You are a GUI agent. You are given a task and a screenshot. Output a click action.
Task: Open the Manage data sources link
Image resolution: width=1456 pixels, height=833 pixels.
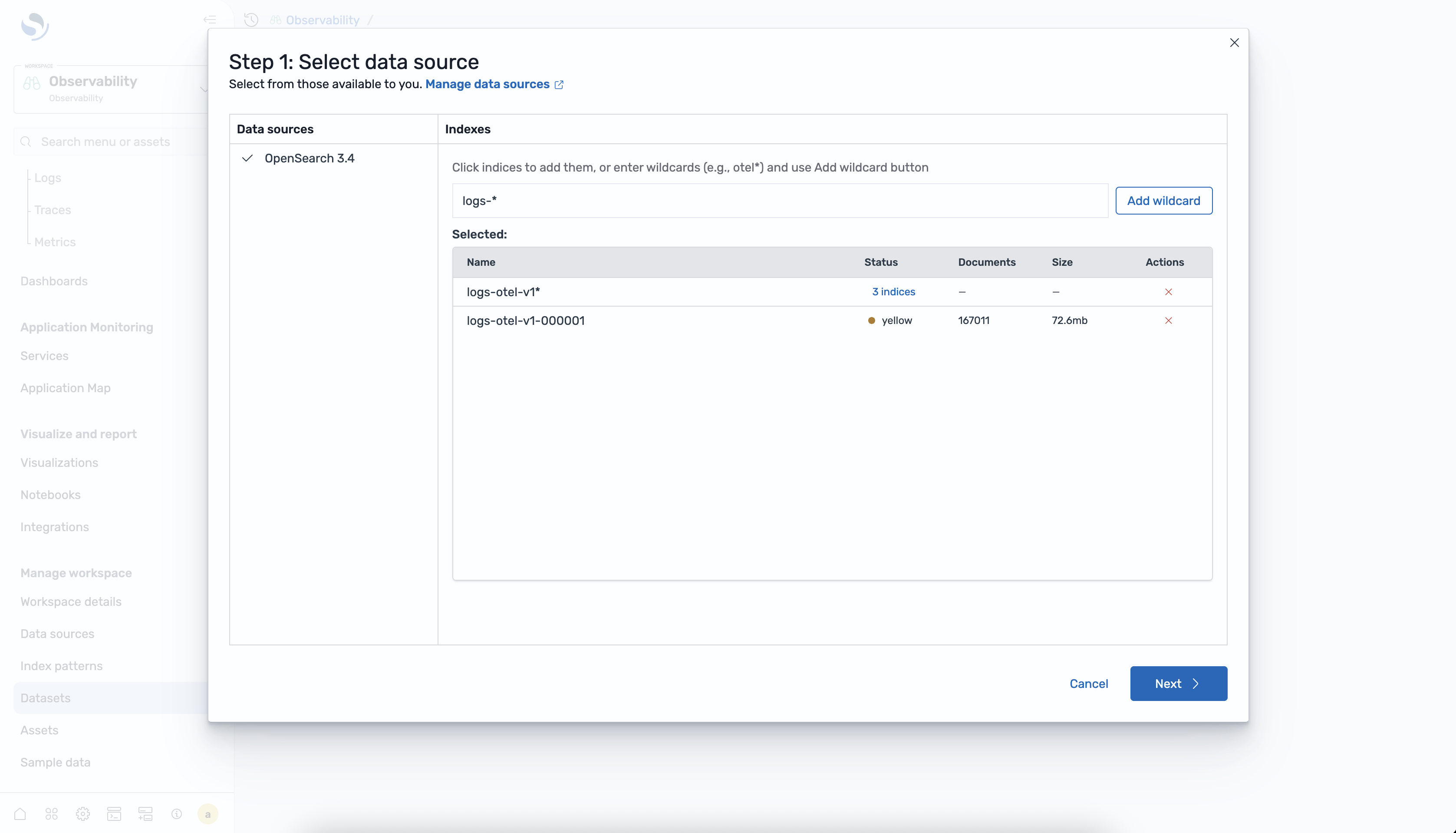point(487,84)
